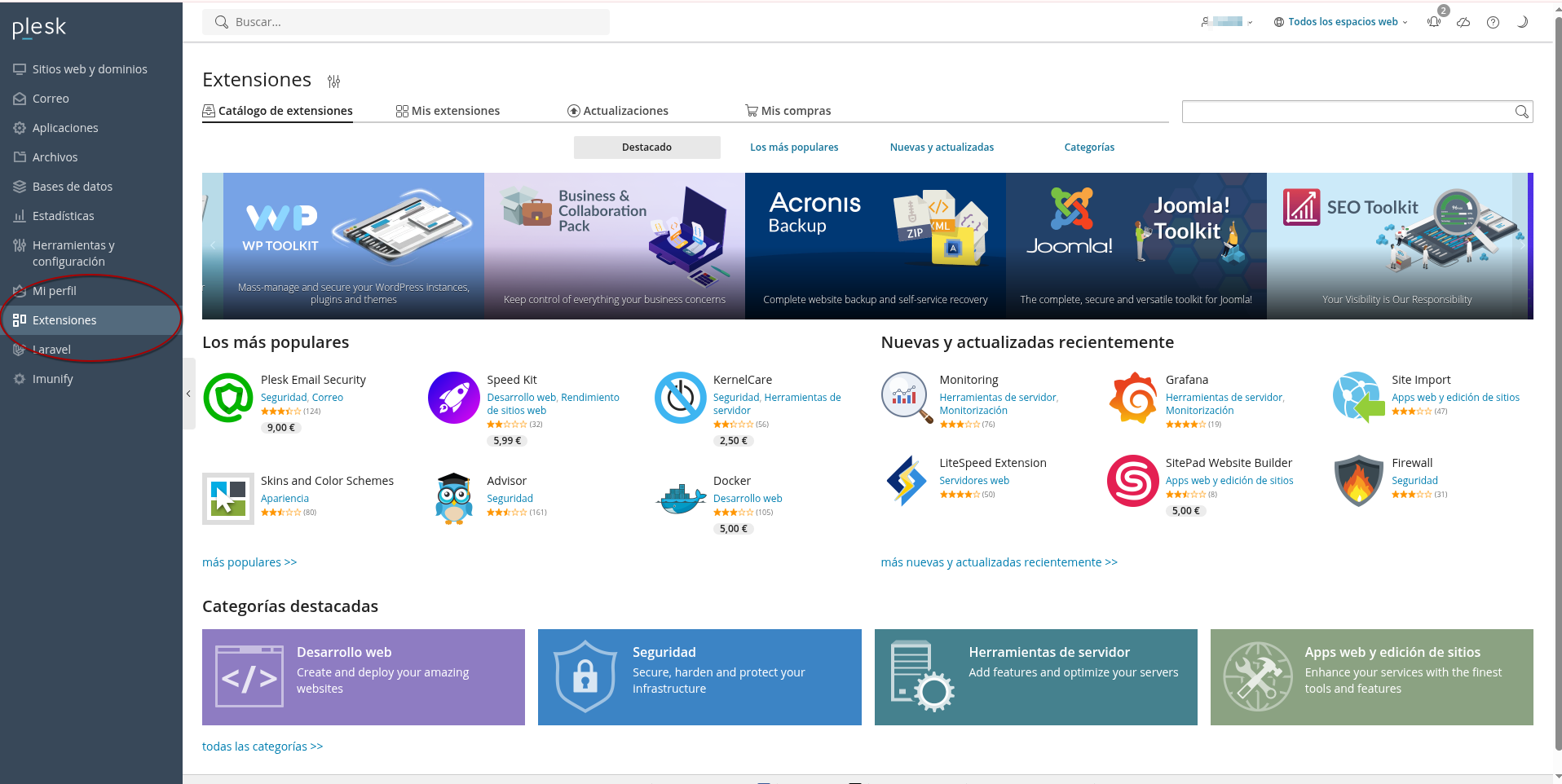Click the cloud sync status icon
The width and height of the screenshot is (1562, 784).
pyautogui.click(x=1463, y=22)
